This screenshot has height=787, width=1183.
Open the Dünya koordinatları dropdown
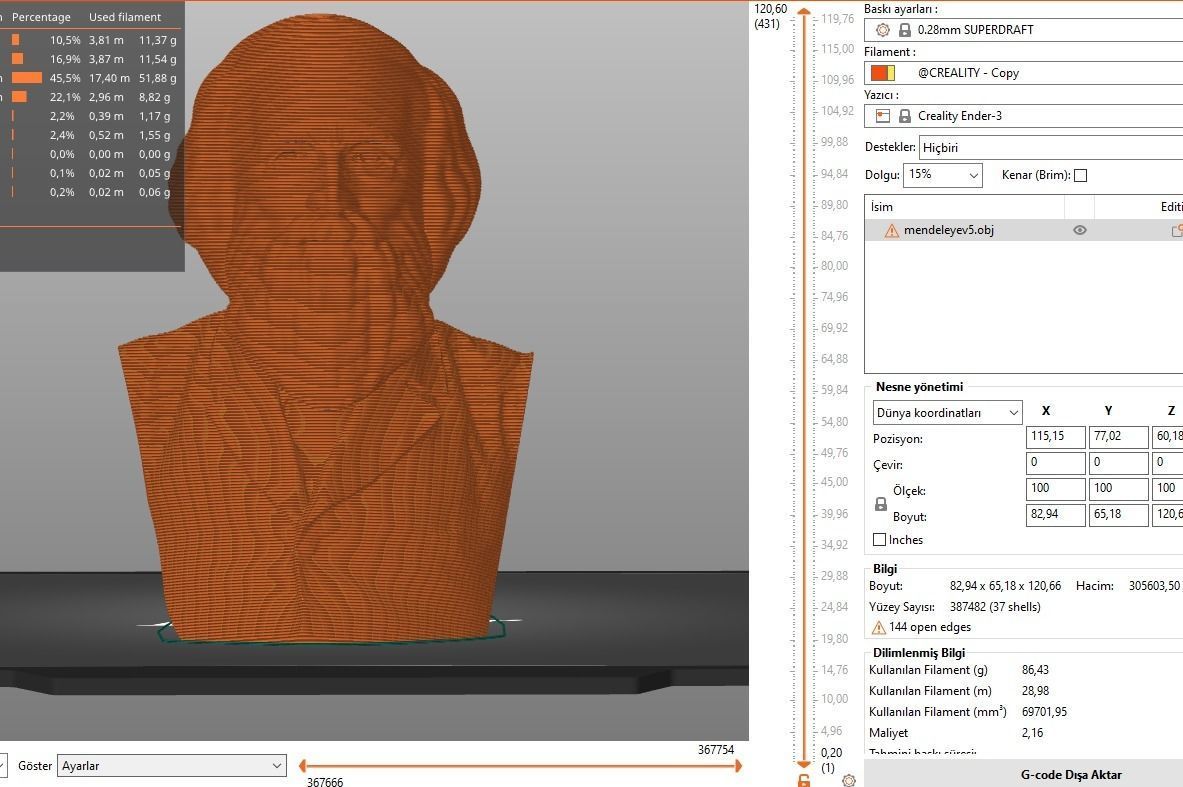948,413
